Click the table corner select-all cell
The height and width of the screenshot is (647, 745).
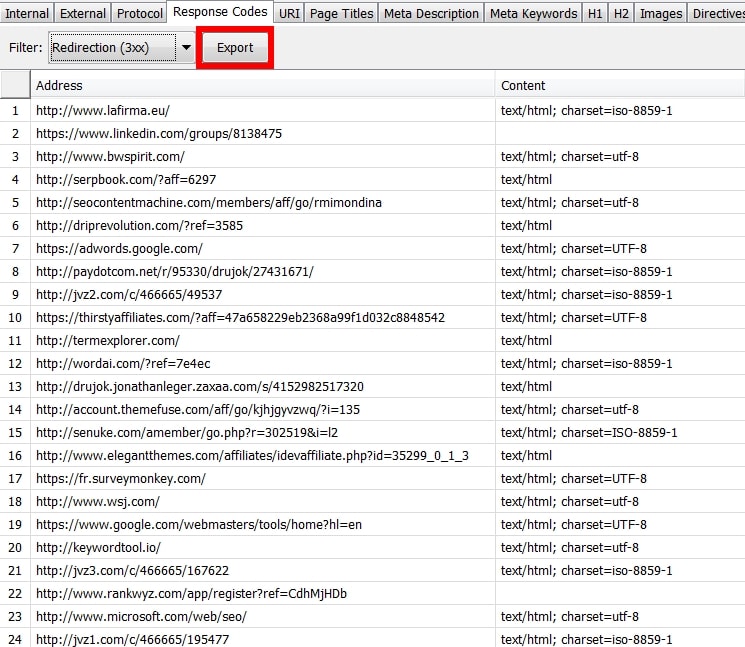pos(15,85)
